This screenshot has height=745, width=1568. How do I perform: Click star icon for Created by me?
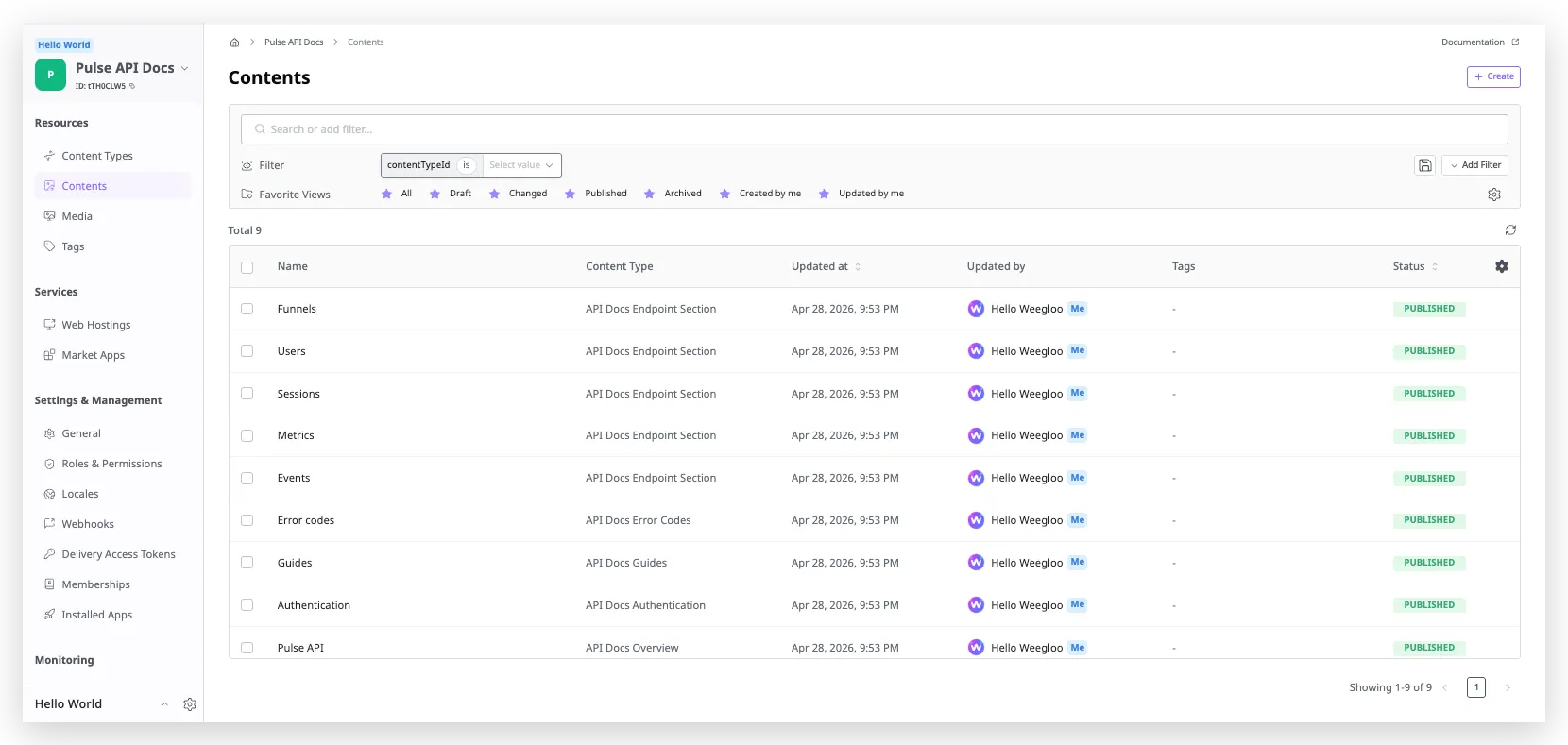724,194
